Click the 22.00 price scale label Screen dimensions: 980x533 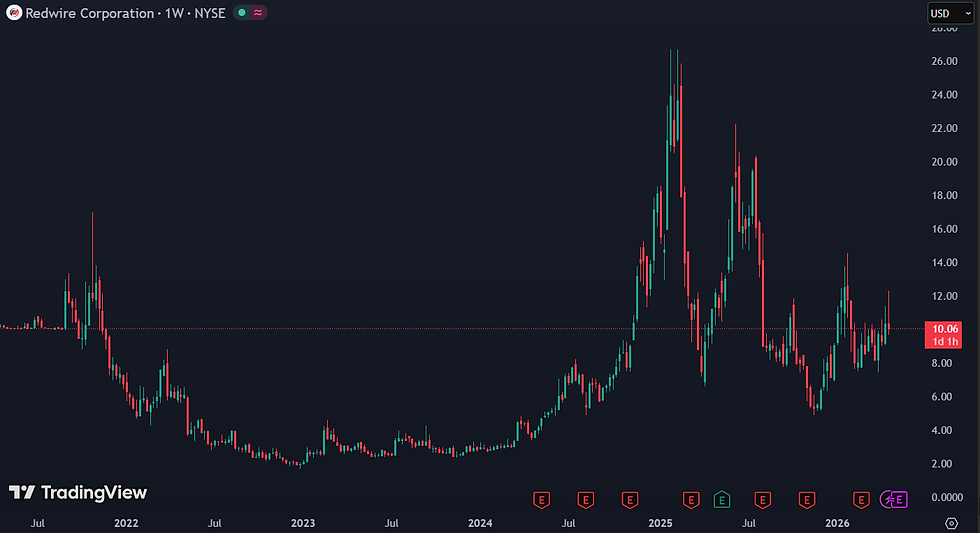944,128
